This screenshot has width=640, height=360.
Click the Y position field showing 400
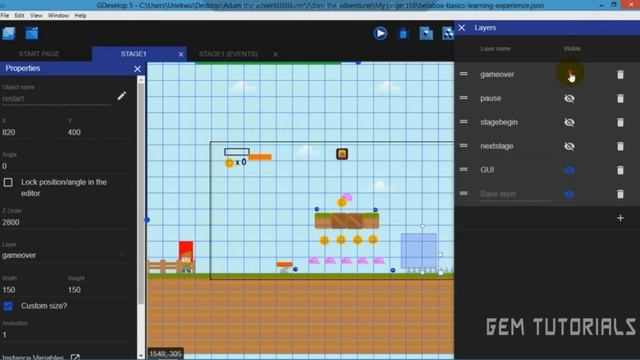(x=98, y=132)
